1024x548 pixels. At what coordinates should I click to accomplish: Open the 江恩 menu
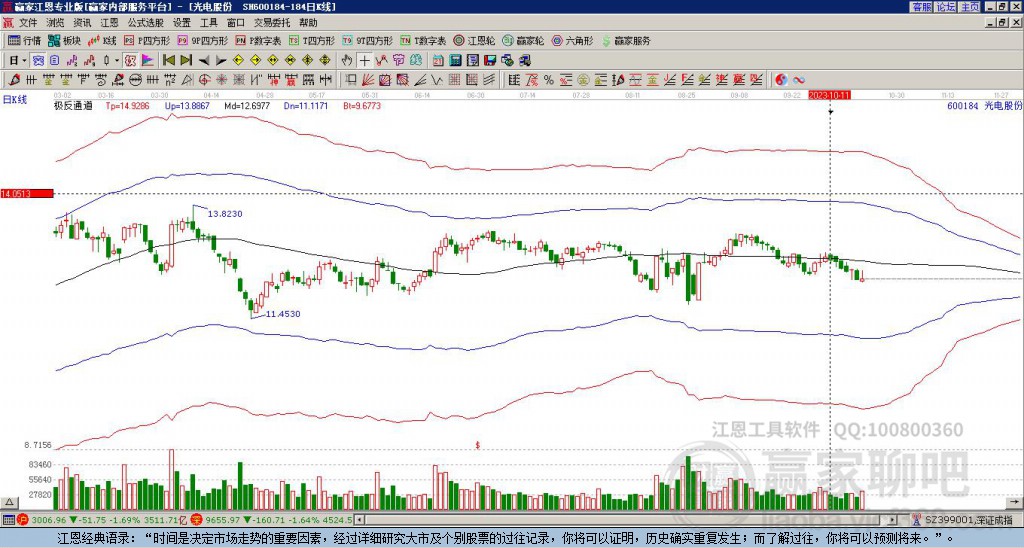110,23
